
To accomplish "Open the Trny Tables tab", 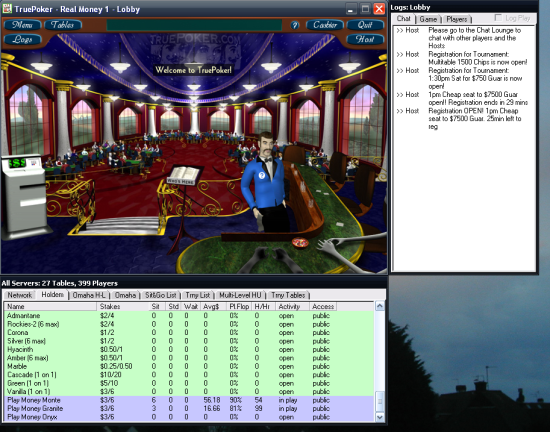I will pos(288,295).
